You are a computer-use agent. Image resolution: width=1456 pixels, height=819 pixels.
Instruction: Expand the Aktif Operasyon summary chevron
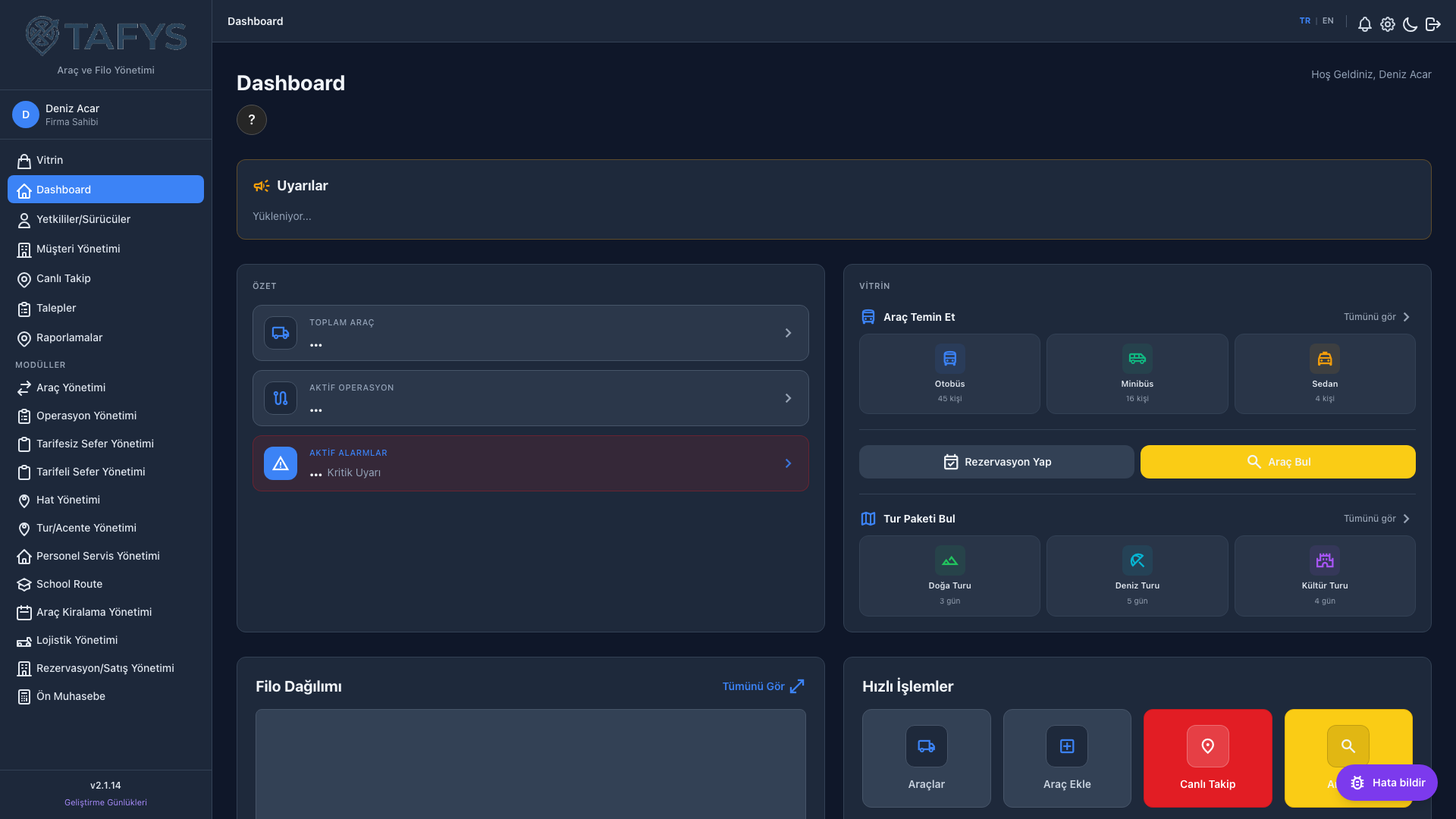[x=788, y=398]
